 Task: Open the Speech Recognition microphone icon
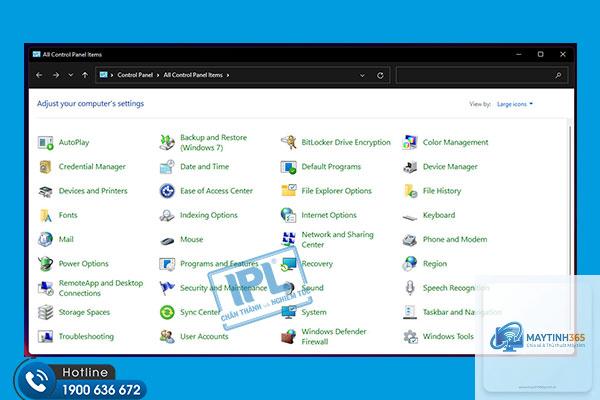pyautogui.click(x=409, y=288)
